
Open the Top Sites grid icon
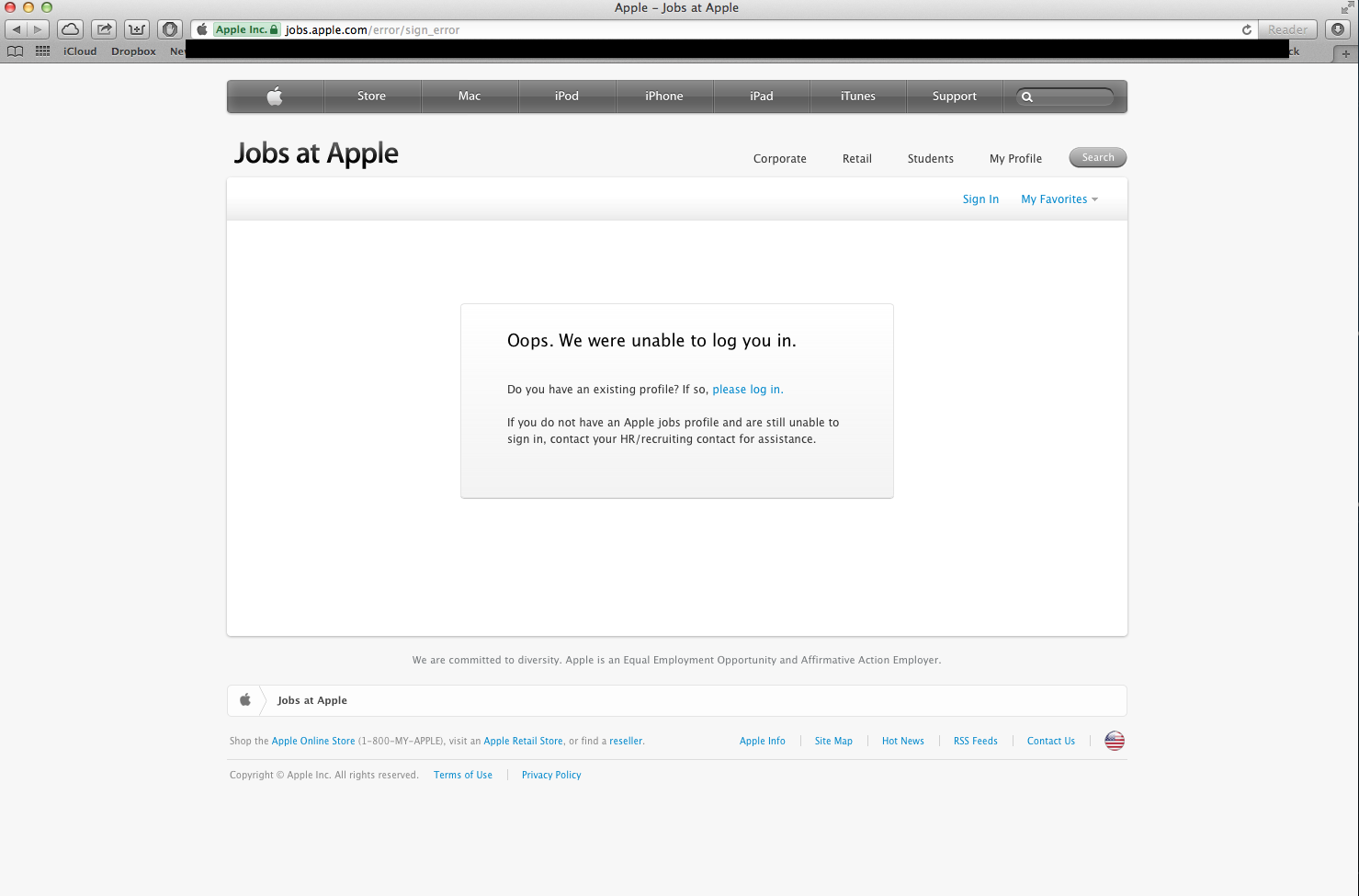tap(42, 51)
